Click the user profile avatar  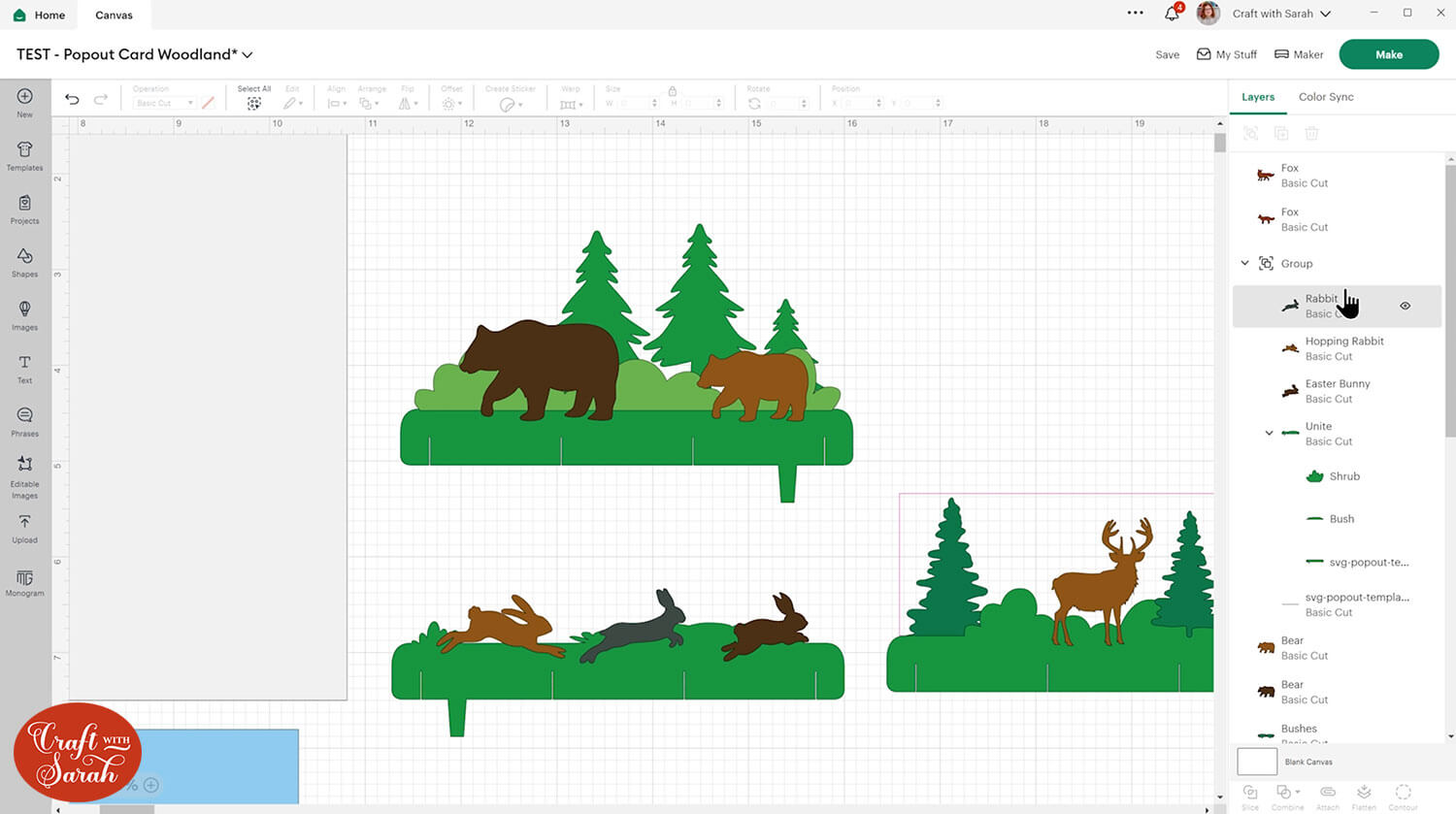1208,14
